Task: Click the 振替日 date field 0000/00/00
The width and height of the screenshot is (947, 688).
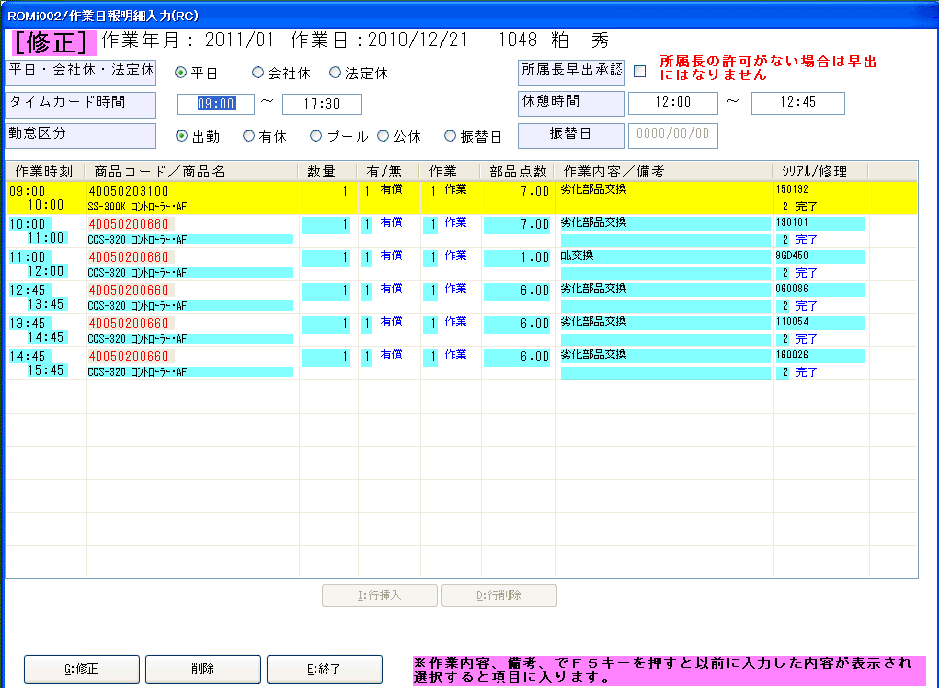Action: 673,135
